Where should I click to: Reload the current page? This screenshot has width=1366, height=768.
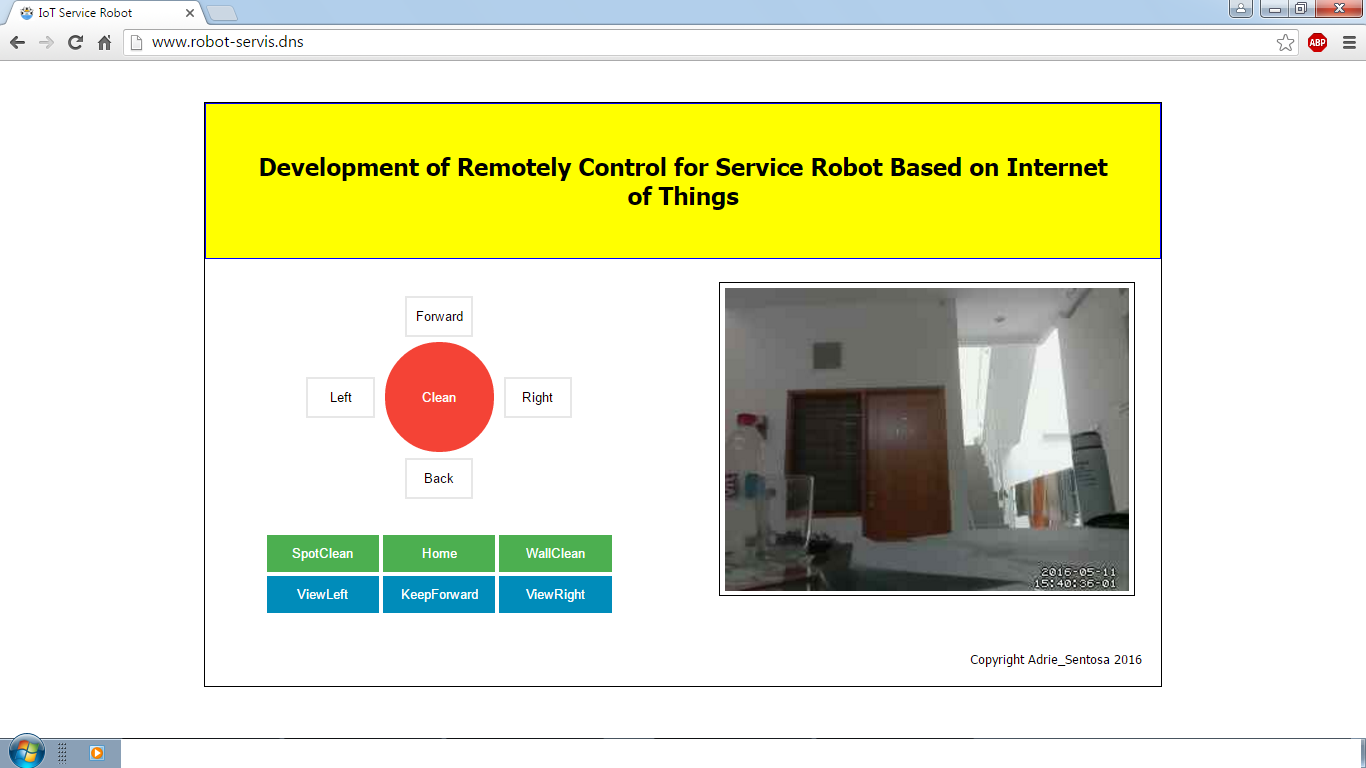(x=75, y=42)
